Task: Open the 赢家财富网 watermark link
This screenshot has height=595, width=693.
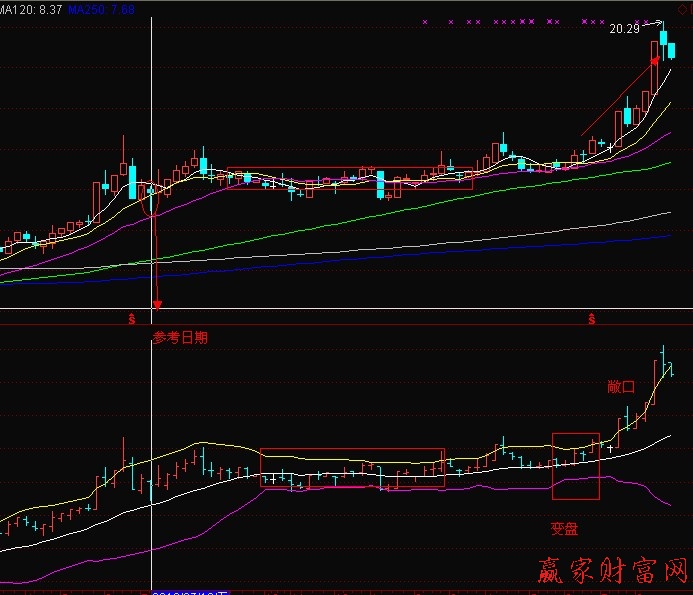Action: click(615, 570)
